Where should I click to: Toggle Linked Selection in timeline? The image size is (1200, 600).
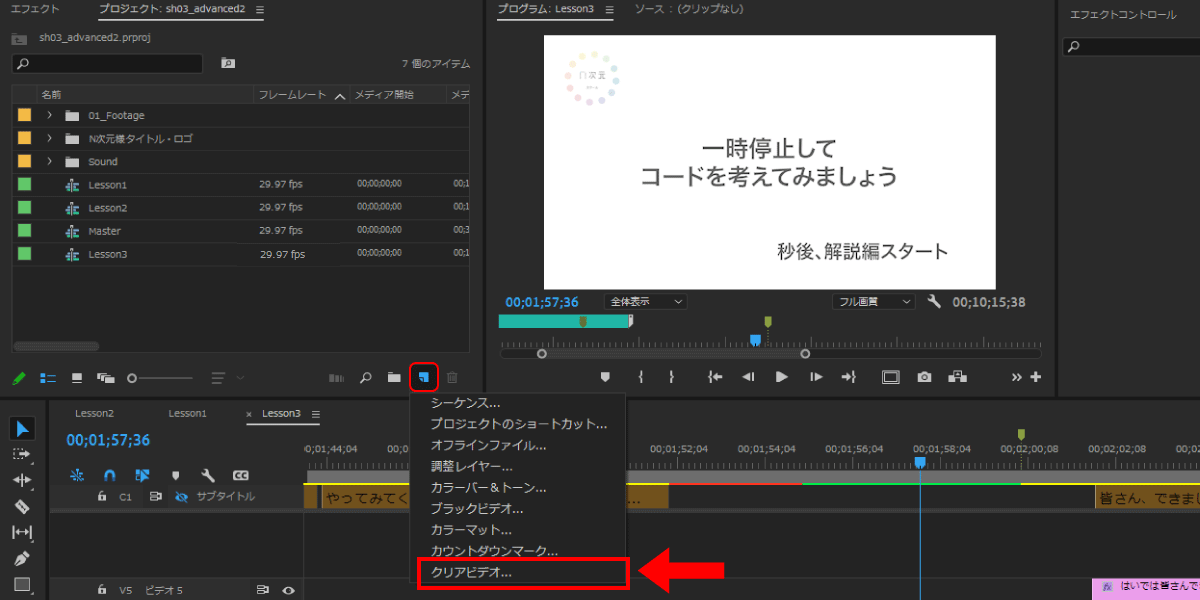click(x=142, y=475)
